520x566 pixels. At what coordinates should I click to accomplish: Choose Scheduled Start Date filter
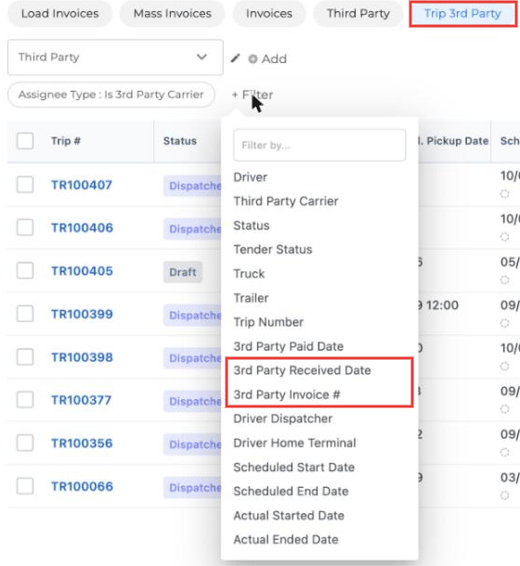(294, 467)
